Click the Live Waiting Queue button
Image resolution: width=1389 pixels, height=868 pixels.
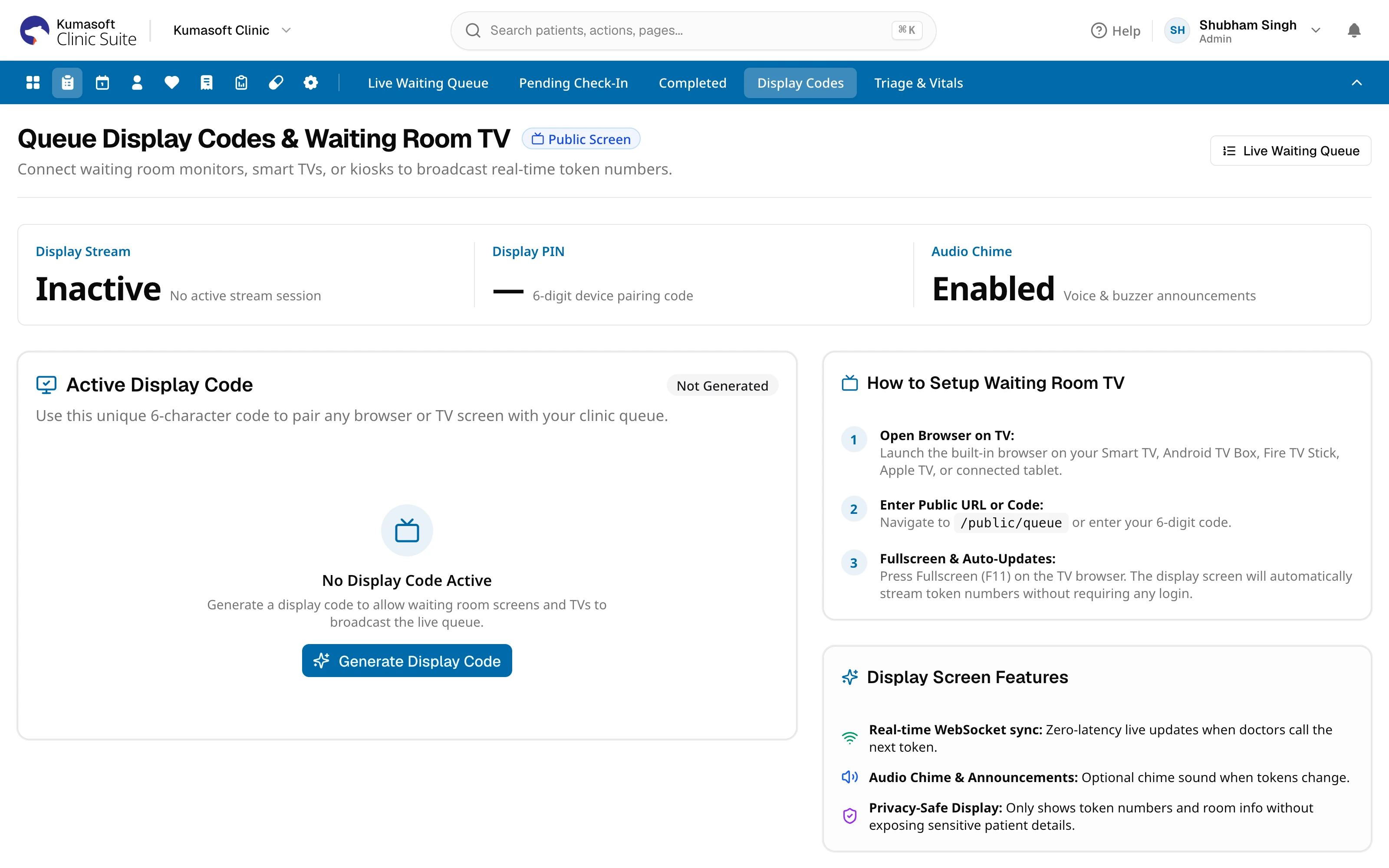point(1290,151)
